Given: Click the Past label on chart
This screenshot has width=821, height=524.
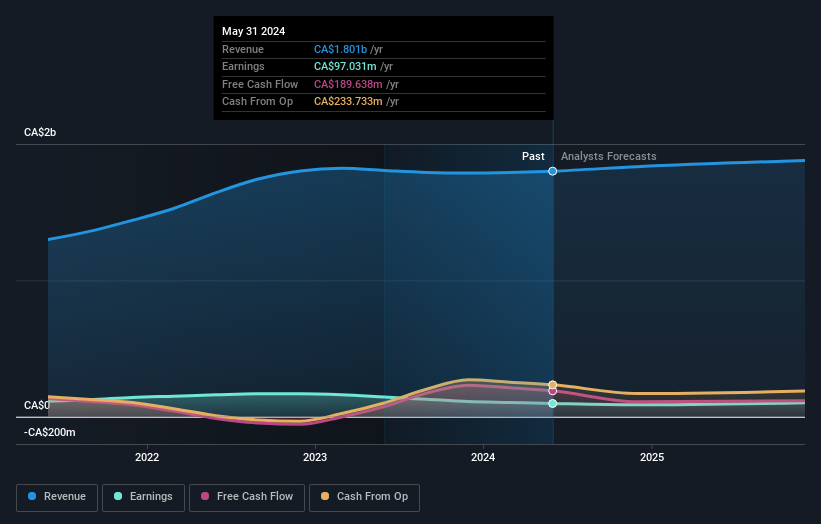Looking at the screenshot, I should (533, 156).
